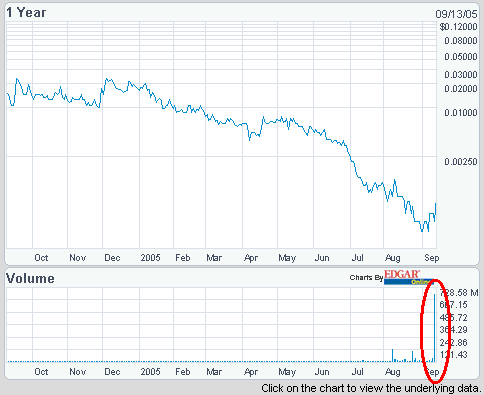This screenshot has width=484, height=395.
Task: Click 'Nov' label under the price chart
Action: click(78, 258)
